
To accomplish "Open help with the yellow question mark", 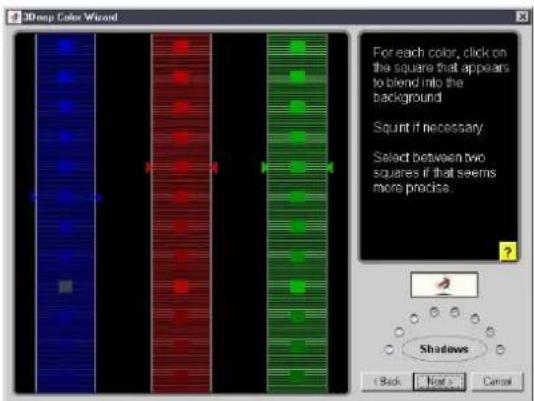I will (x=508, y=252).
